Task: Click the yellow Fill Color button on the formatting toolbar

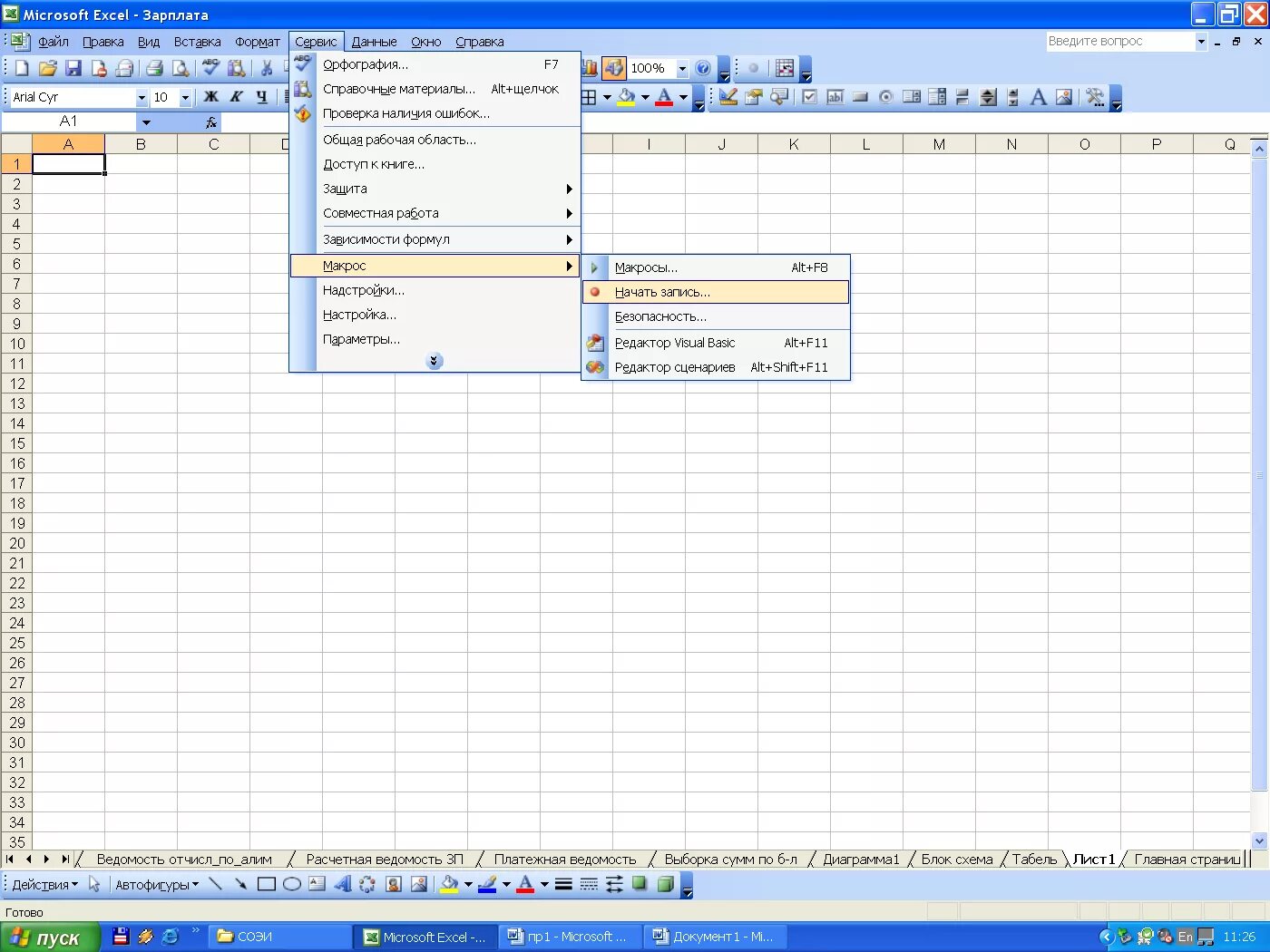Action: pyautogui.click(x=626, y=97)
